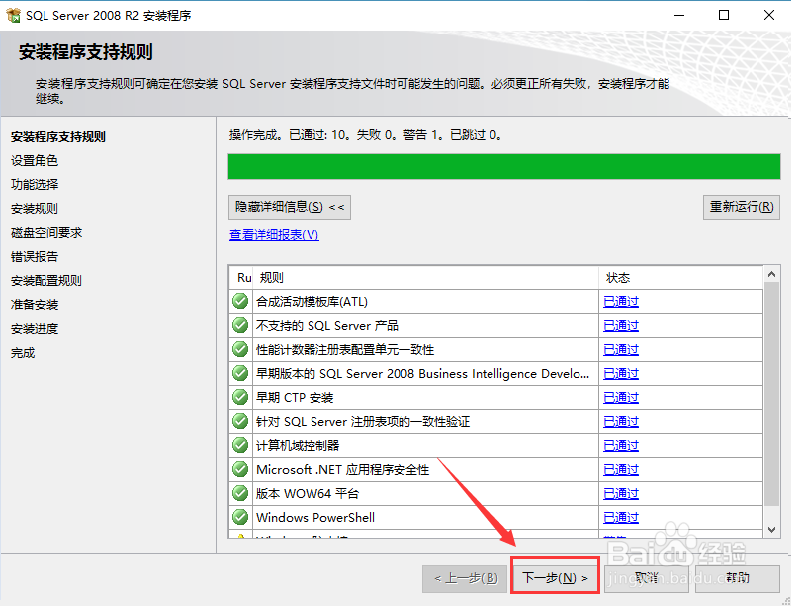Select 设置角色 step in sidebar

34,160
